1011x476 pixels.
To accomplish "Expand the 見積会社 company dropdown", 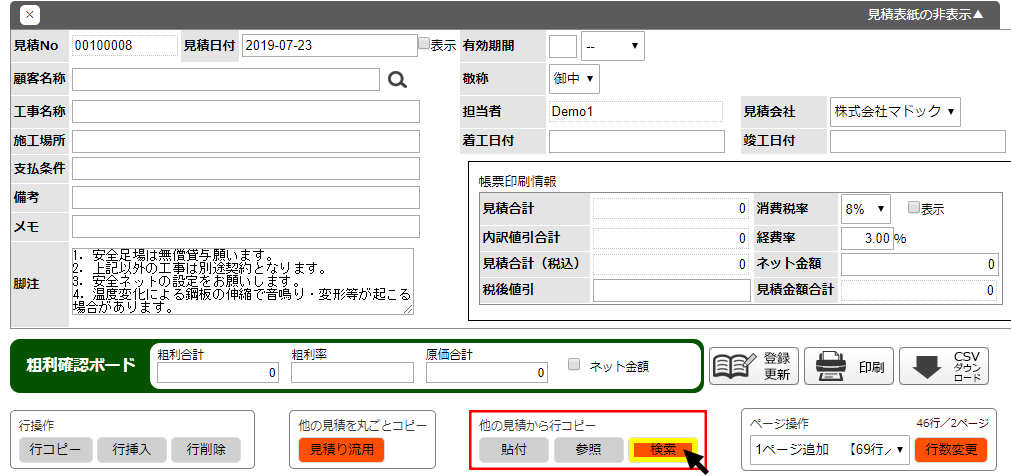I will (894, 112).
